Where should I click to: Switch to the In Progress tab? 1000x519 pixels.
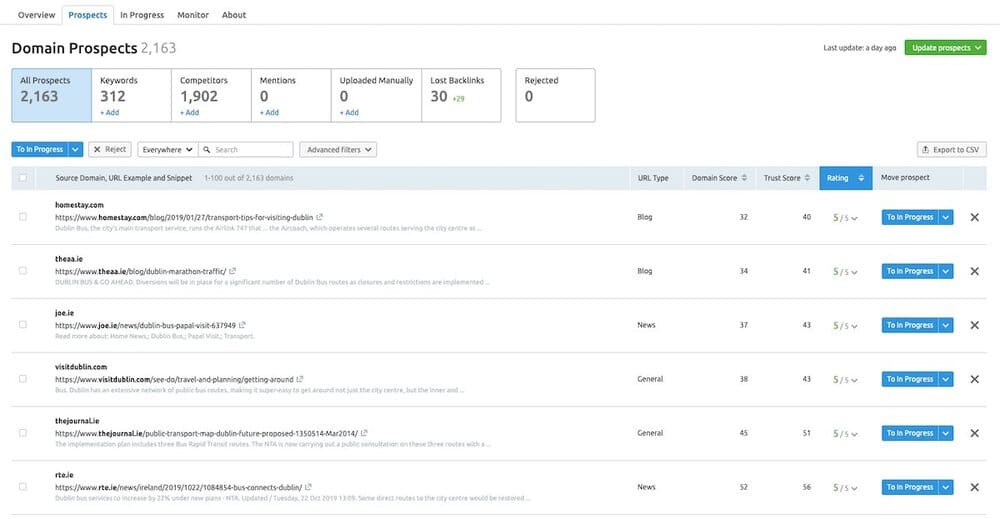(142, 15)
